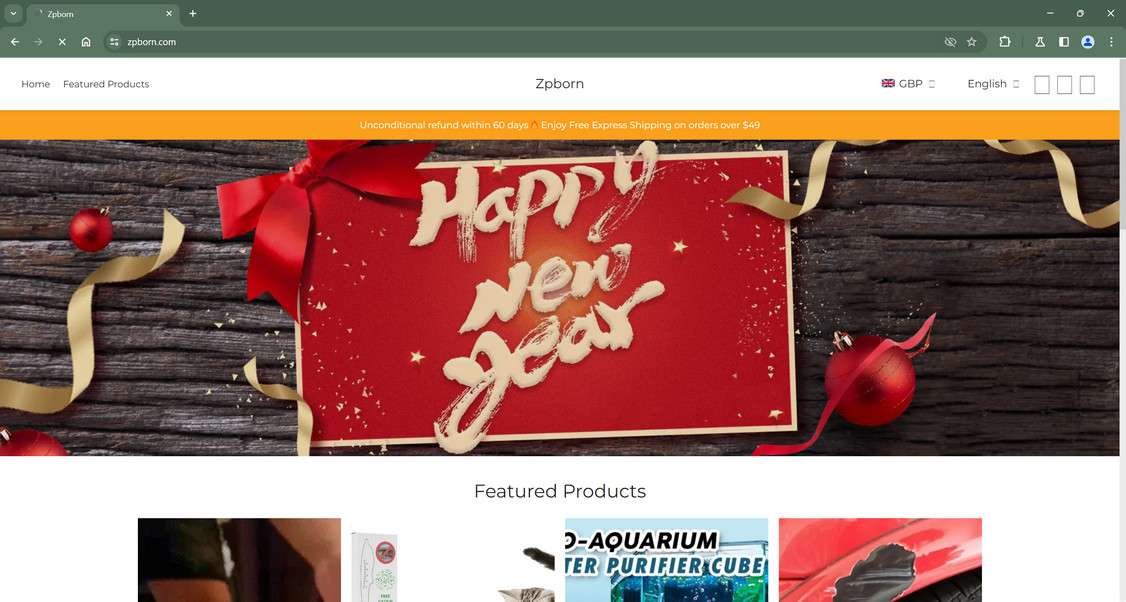1126x602 pixels.
Task: Expand the English language dropdown
Action: 993,84
